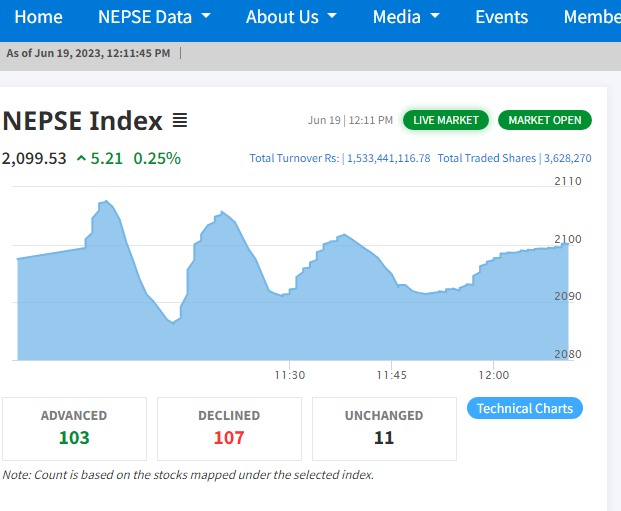
Task: Click the 11:30 time axis marker
Action: coord(290,375)
